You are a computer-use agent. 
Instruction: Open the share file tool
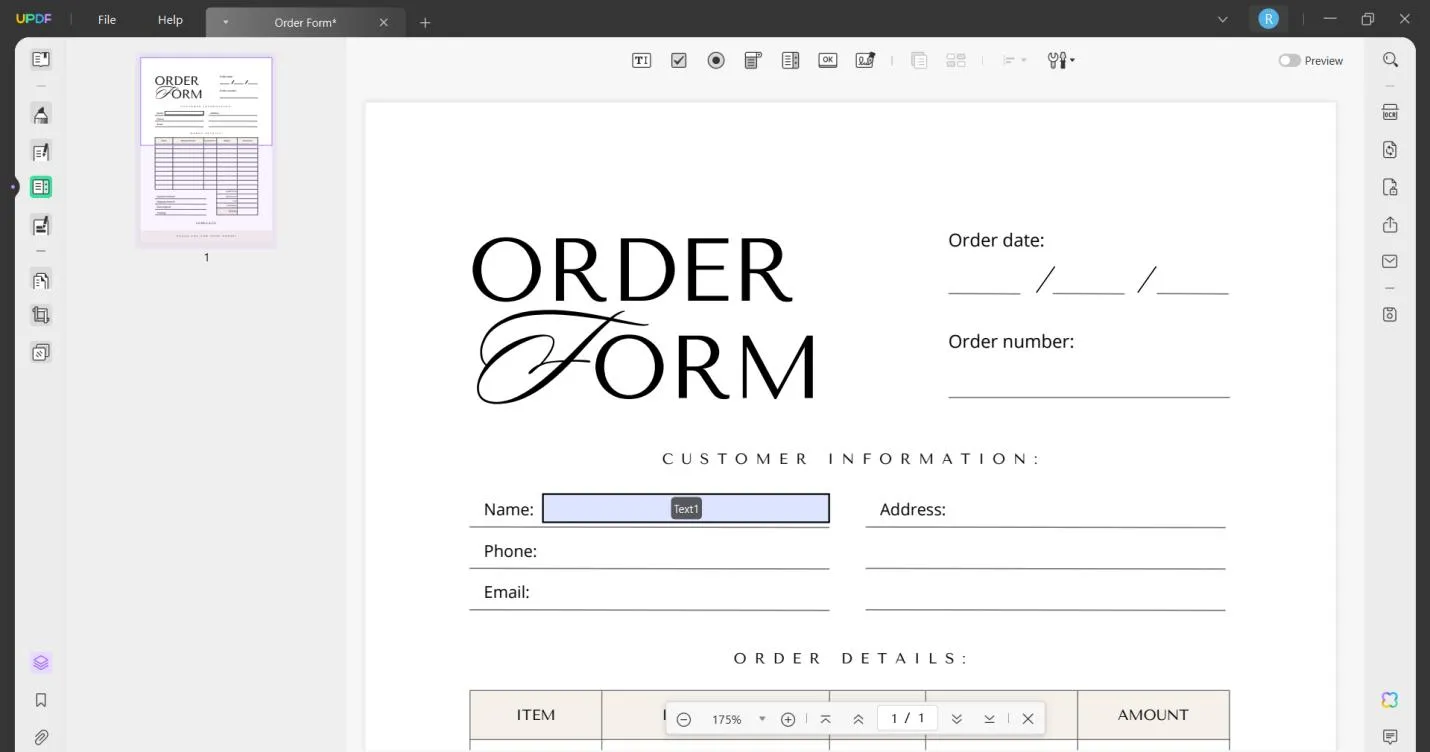[1390, 225]
